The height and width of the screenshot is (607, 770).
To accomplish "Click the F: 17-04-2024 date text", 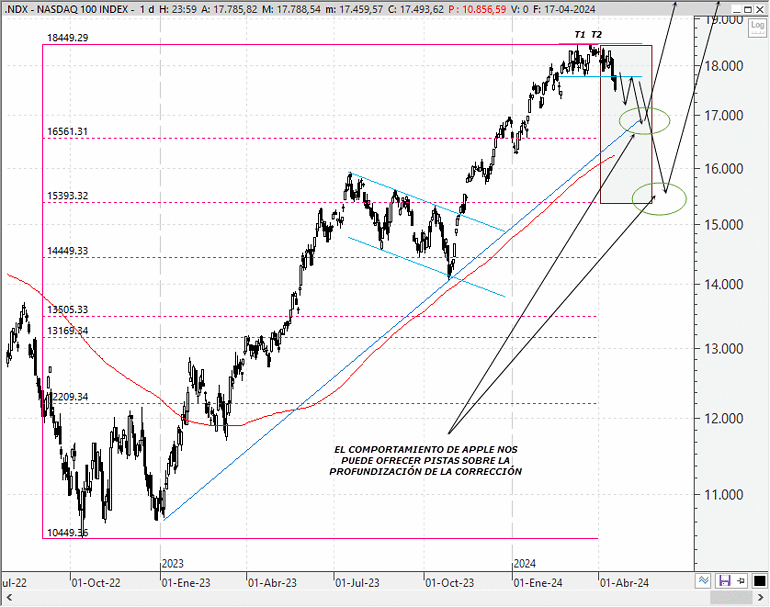I will point(564,9).
